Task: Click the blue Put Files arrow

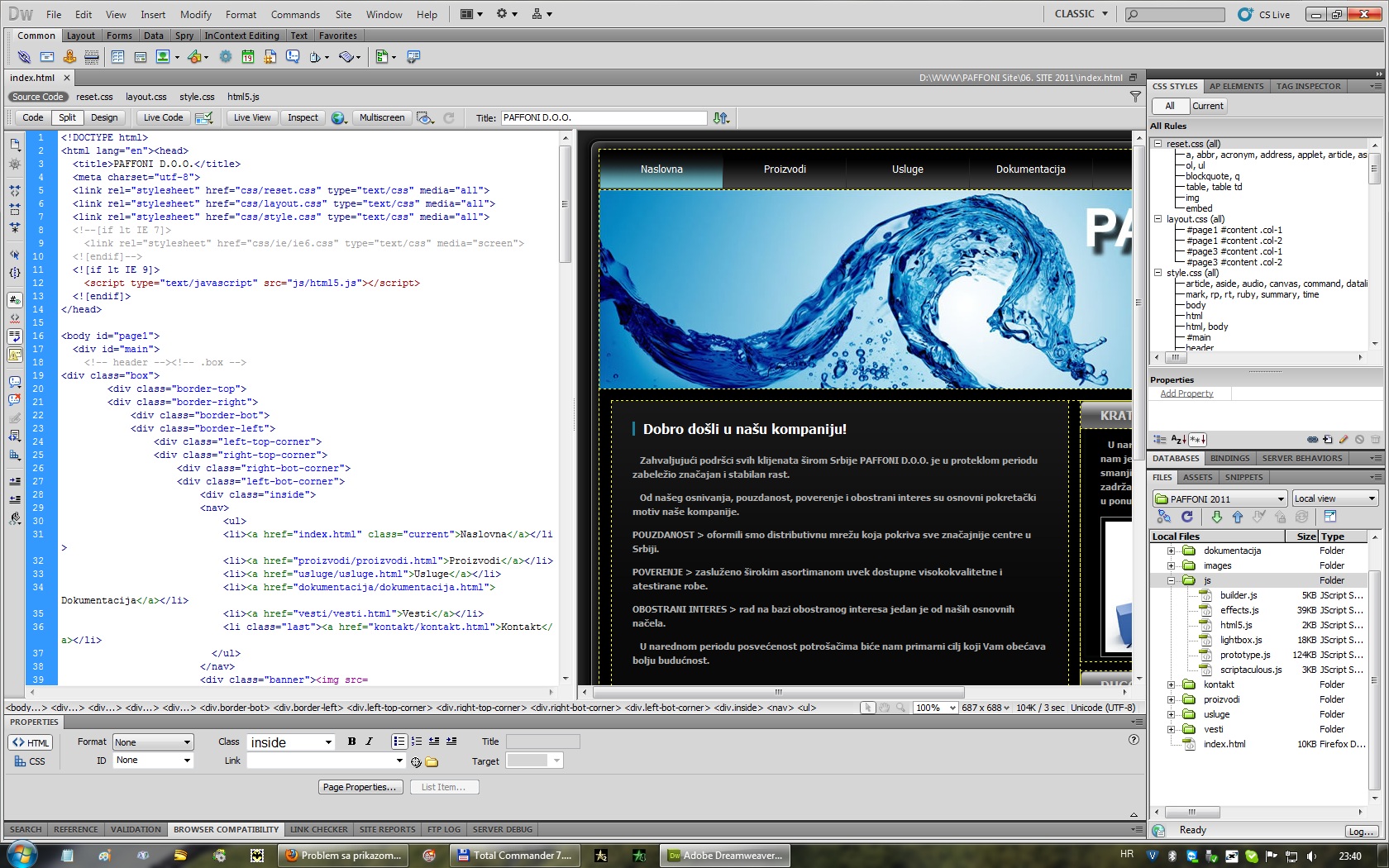Action: point(1238,517)
